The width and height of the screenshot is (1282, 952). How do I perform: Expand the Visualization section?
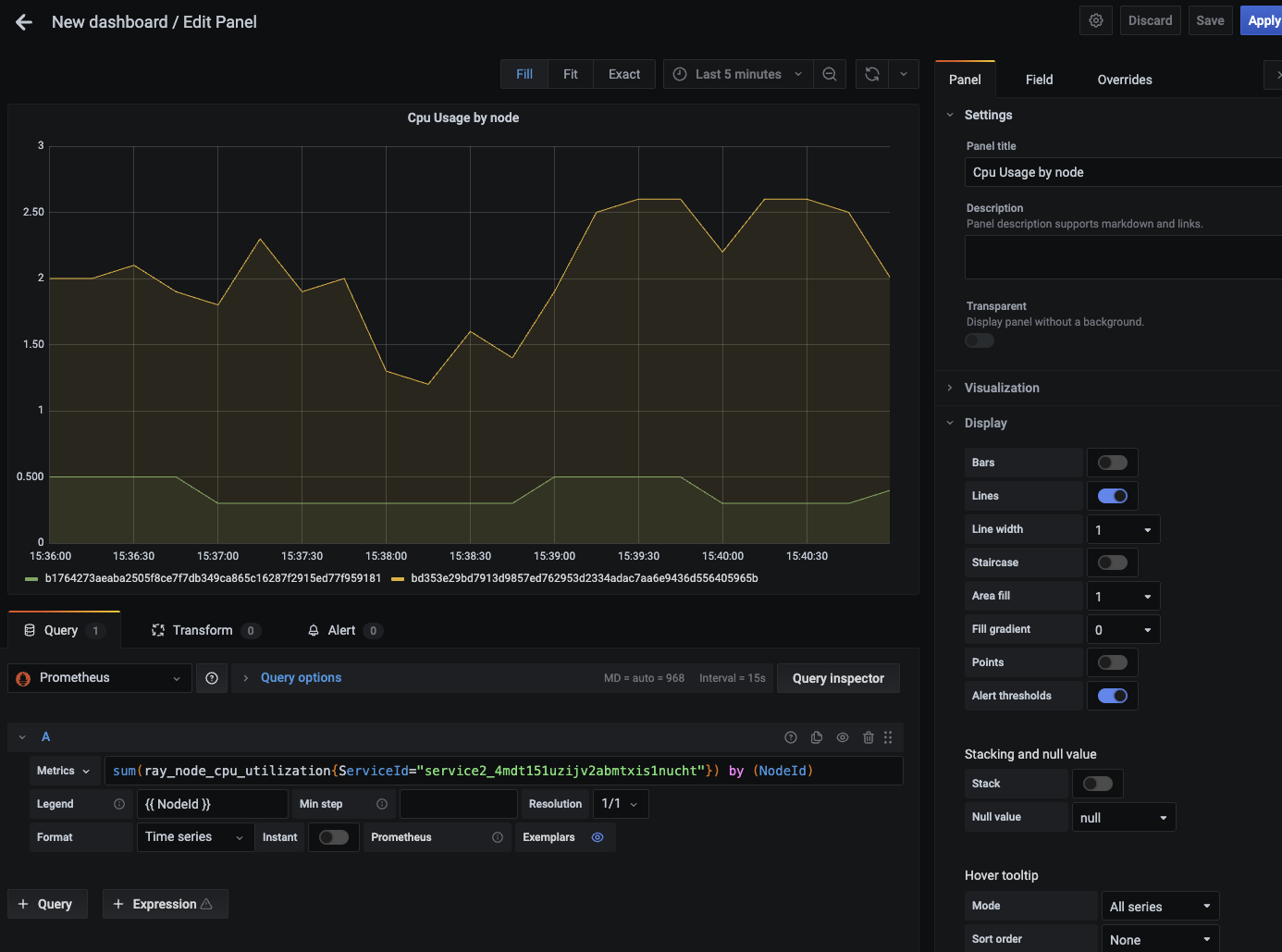(x=1002, y=388)
